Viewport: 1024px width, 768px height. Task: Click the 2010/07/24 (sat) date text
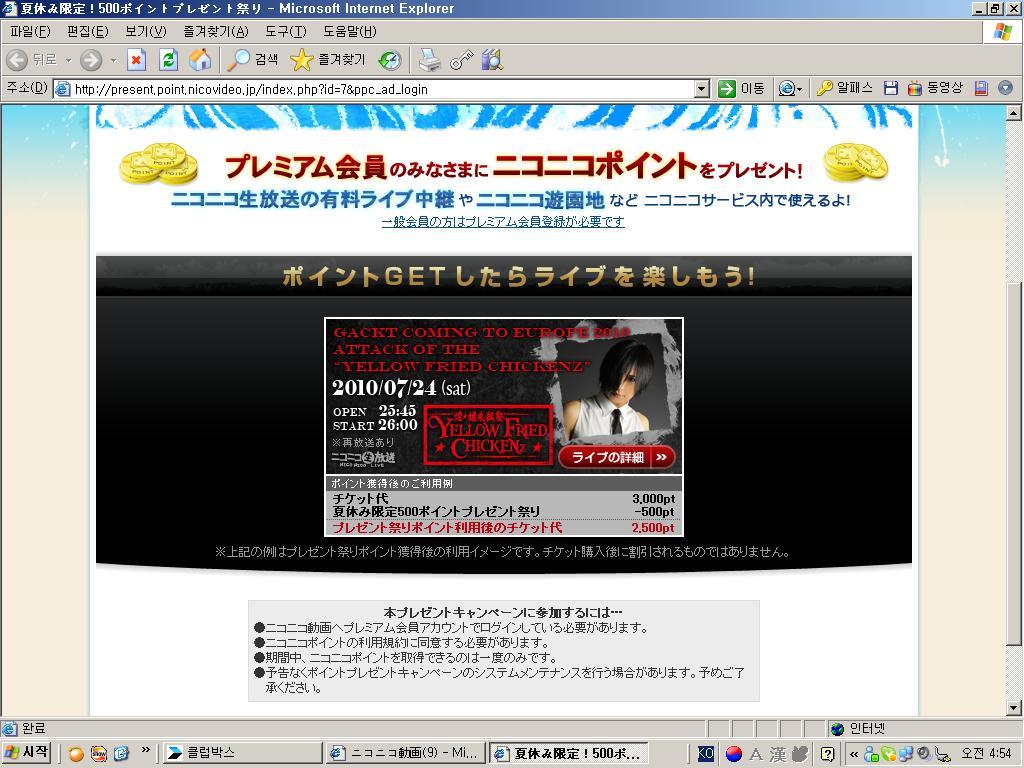coord(401,387)
